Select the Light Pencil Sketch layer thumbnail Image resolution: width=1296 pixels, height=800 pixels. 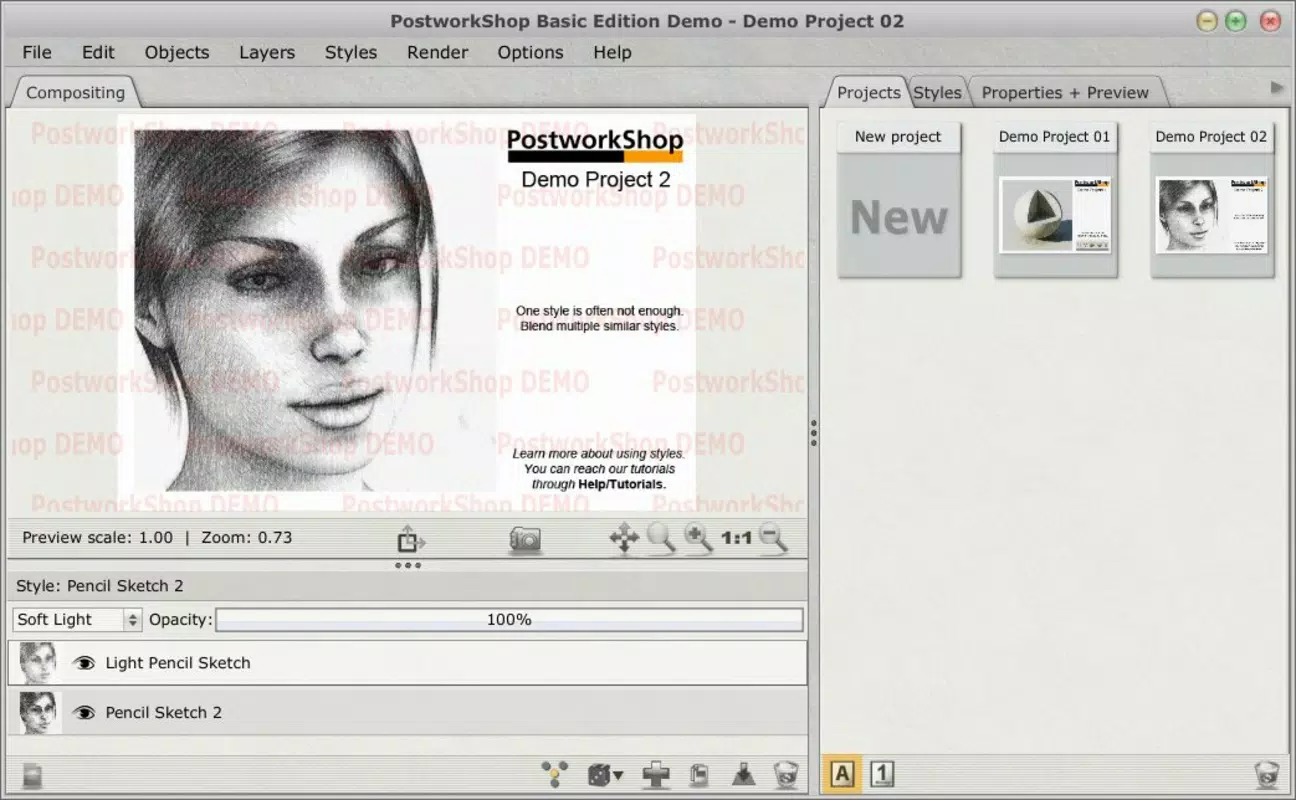[x=39, y=663]
